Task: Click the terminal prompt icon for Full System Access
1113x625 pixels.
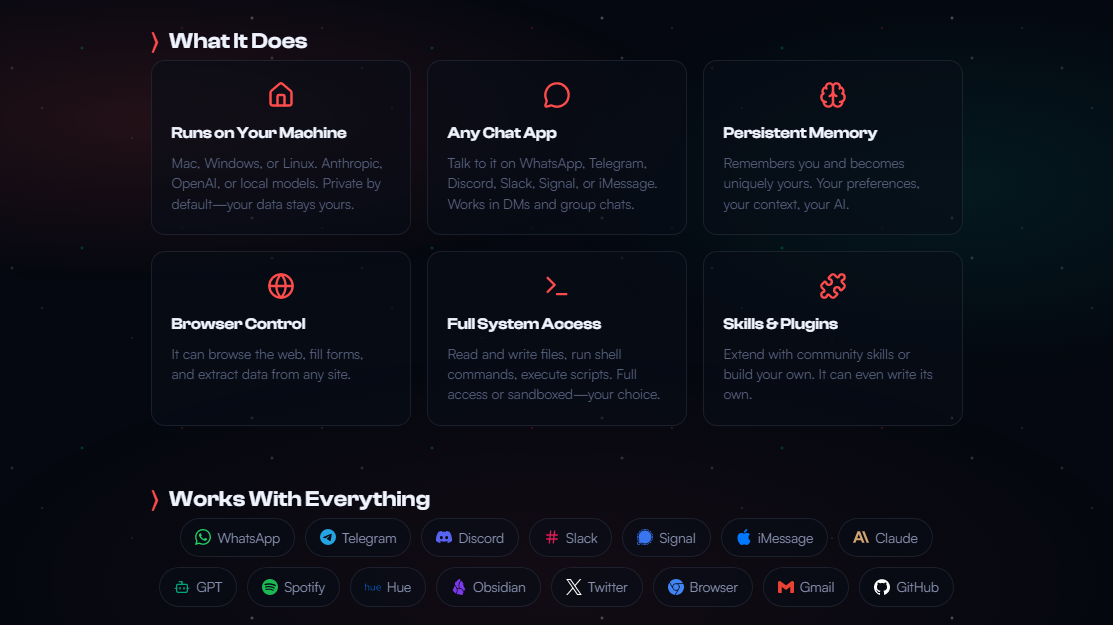Action: pos(557,286)
